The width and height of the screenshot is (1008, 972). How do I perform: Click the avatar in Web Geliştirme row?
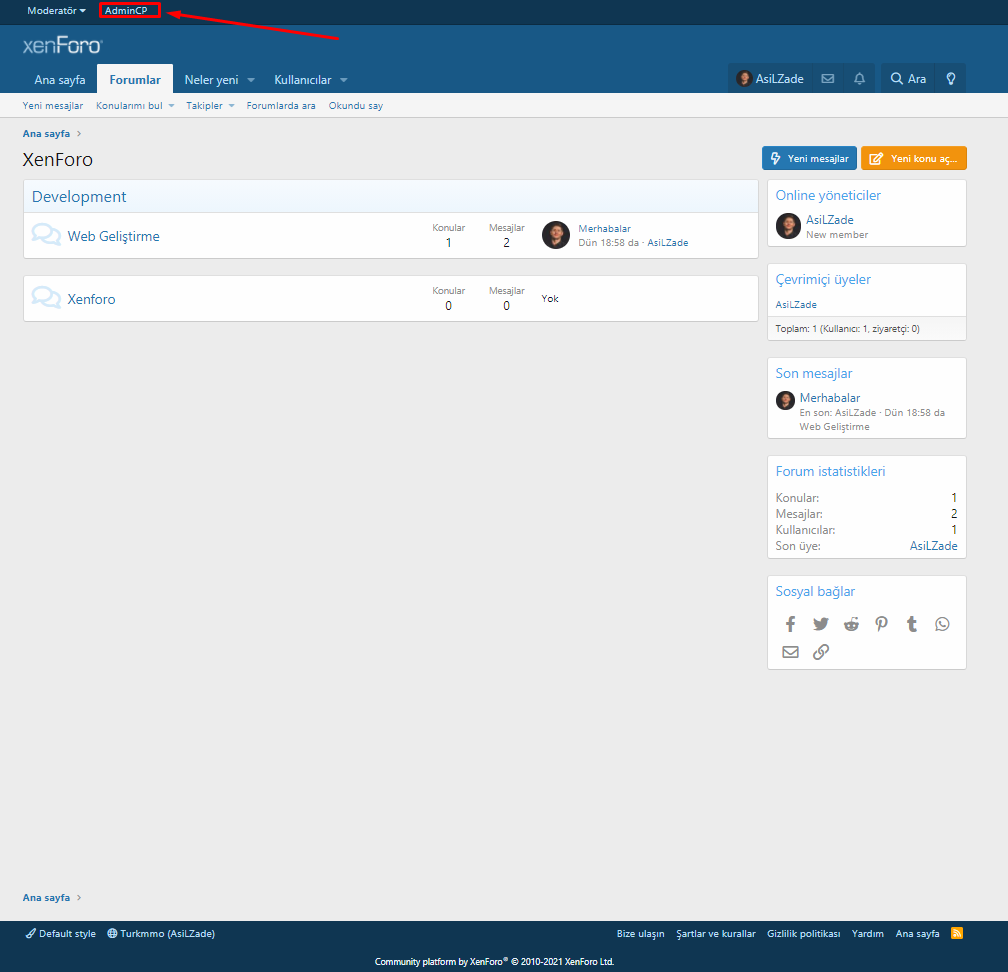coord(556,235)
